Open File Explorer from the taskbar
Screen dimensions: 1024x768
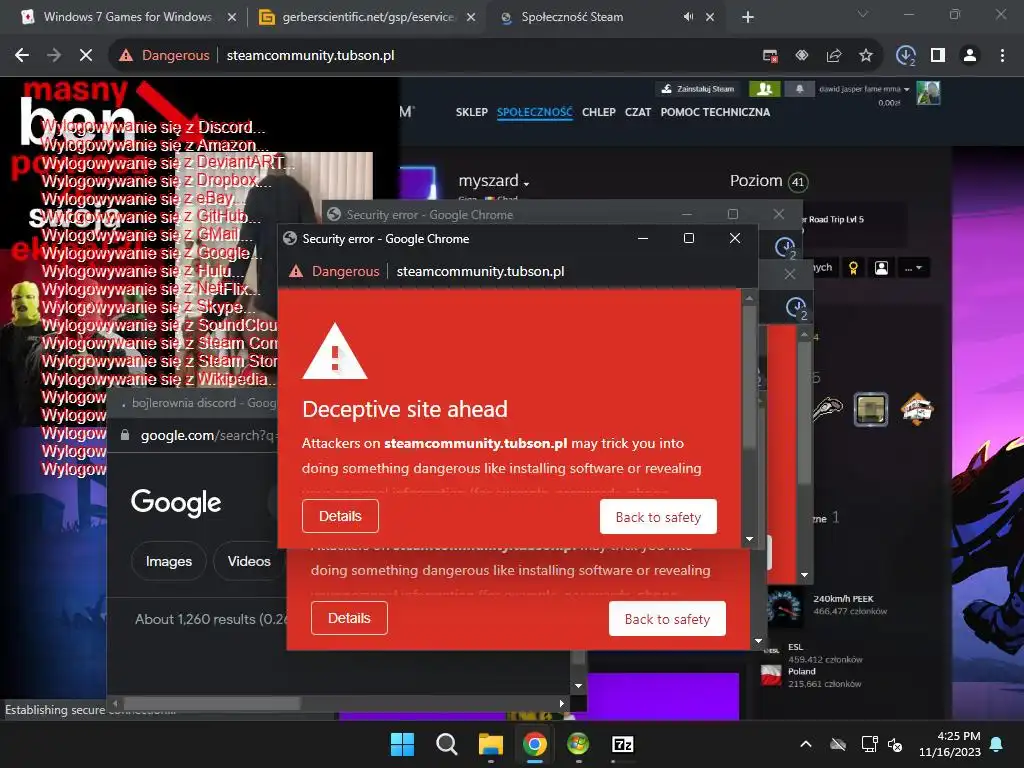coord(490,744)
